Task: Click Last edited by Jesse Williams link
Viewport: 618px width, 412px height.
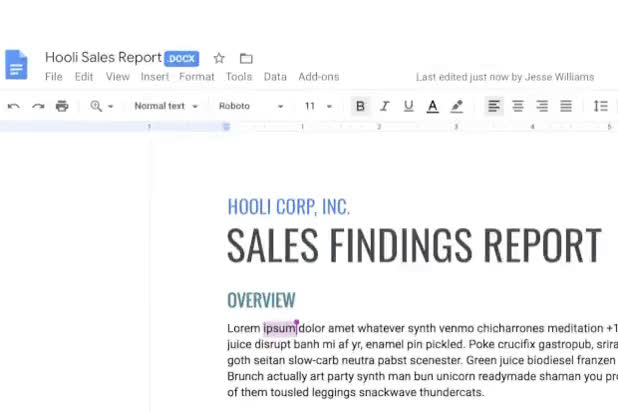Action: click(505, 77)
